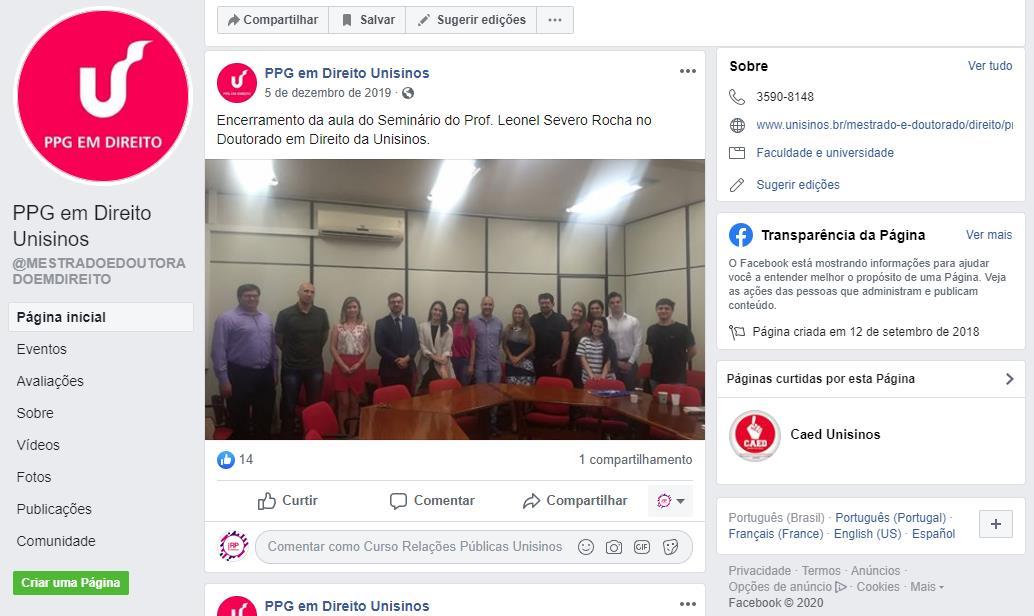Open post options three-dot menu
1034x616 pixels.
click(688, 71)
